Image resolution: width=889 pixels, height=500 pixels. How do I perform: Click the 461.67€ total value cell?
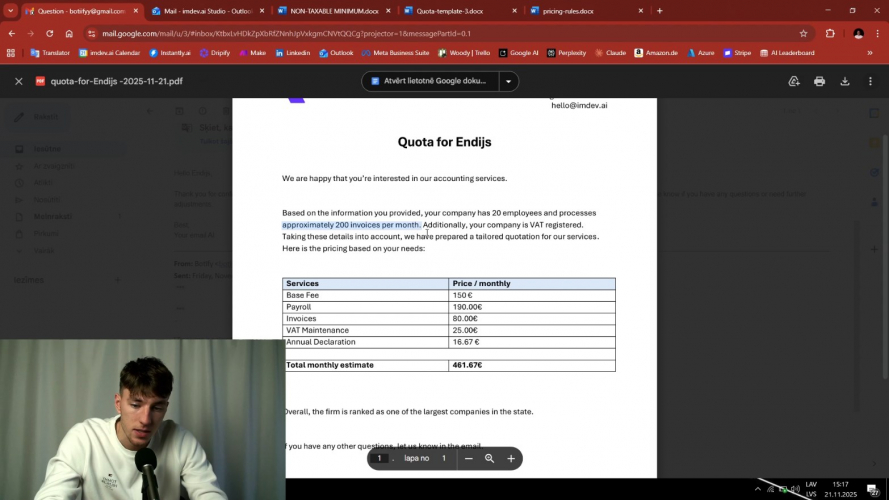(x=532, y=365)
